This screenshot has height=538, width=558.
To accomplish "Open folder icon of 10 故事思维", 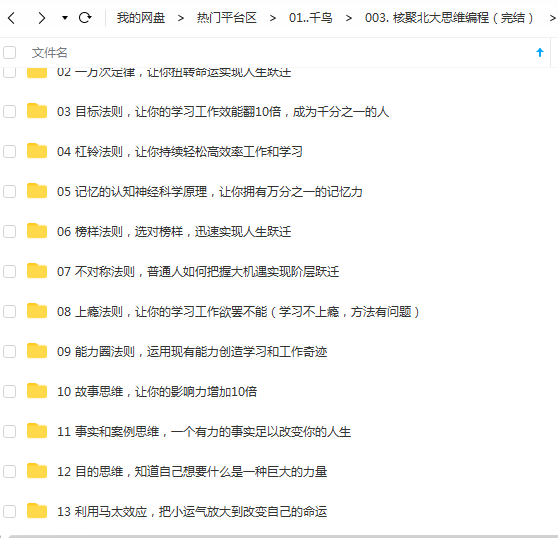I will pyautogui.click(x=37, y=391).
